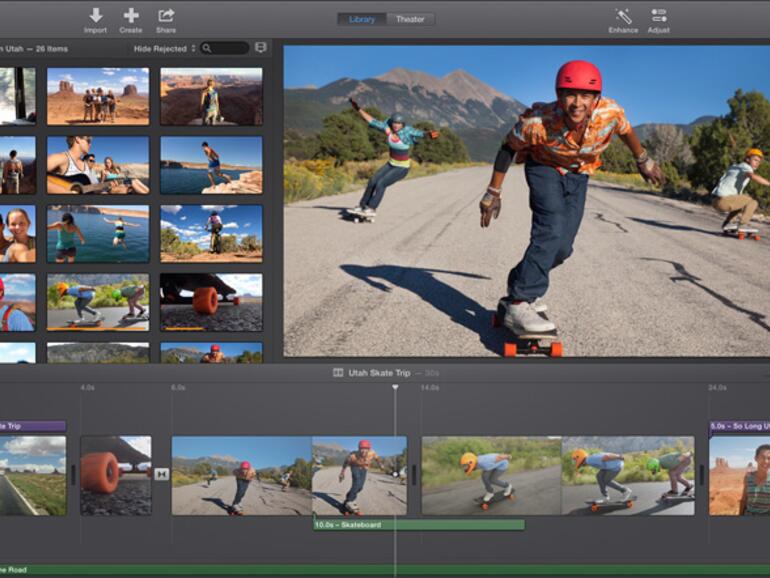Click the transition icon between timeline clips
Viewport: 770px width, 578px height.
161,474
